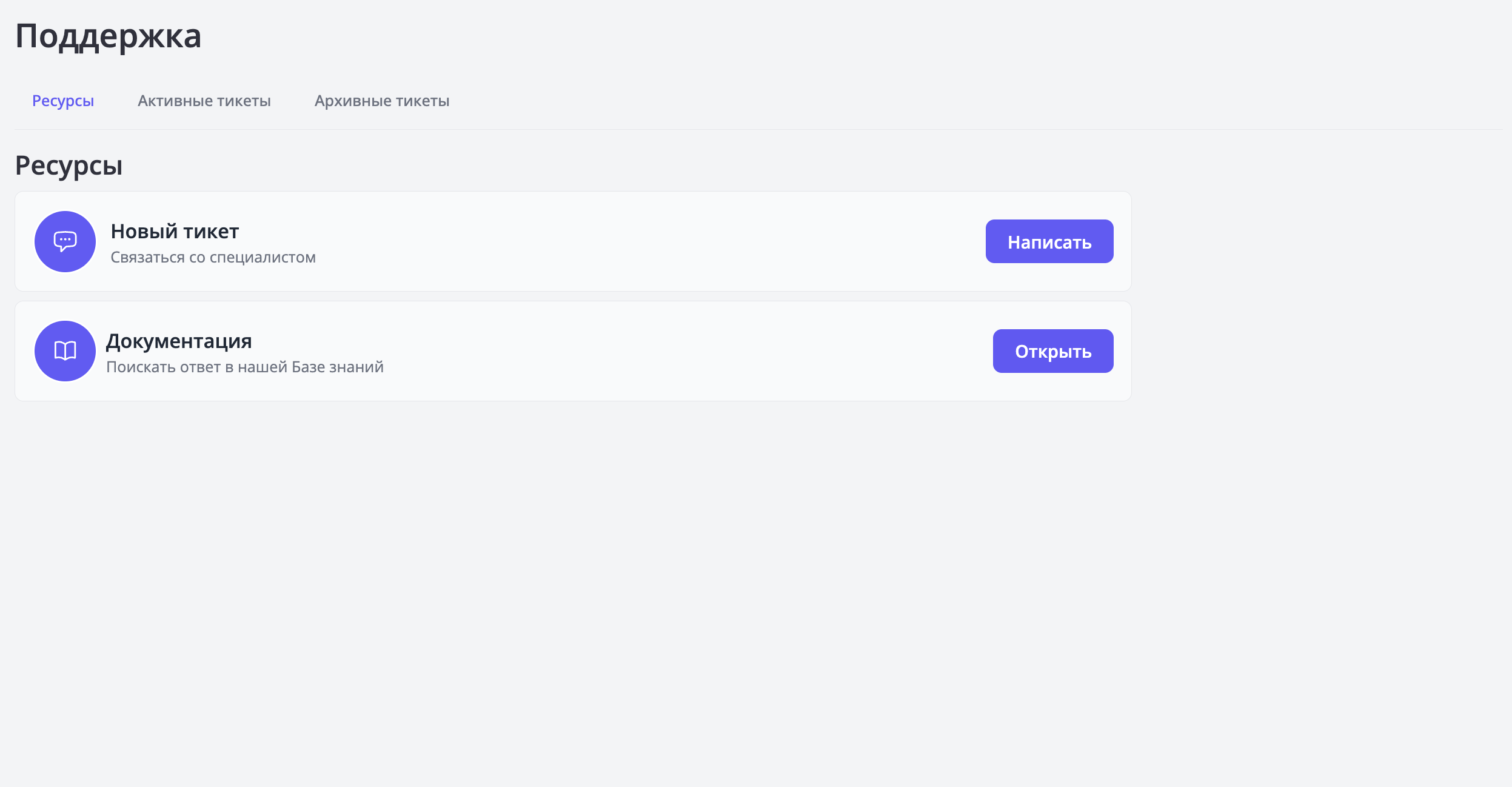Select the Ресурсы tab
This screenshot has height=787, width=1512.
(x=62, y=101)
